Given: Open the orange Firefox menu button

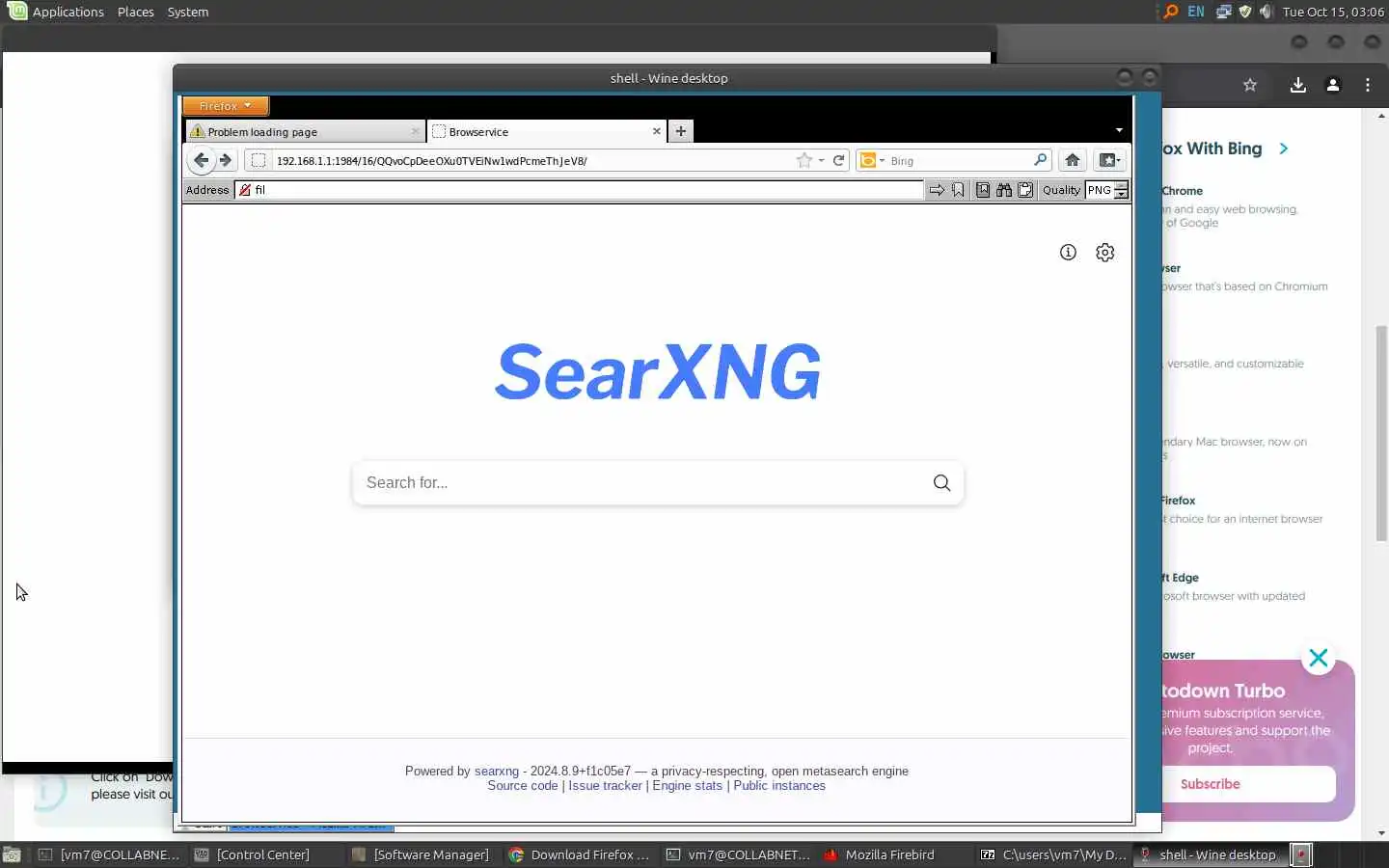Looking at the screenshot, I should [226, 106].
